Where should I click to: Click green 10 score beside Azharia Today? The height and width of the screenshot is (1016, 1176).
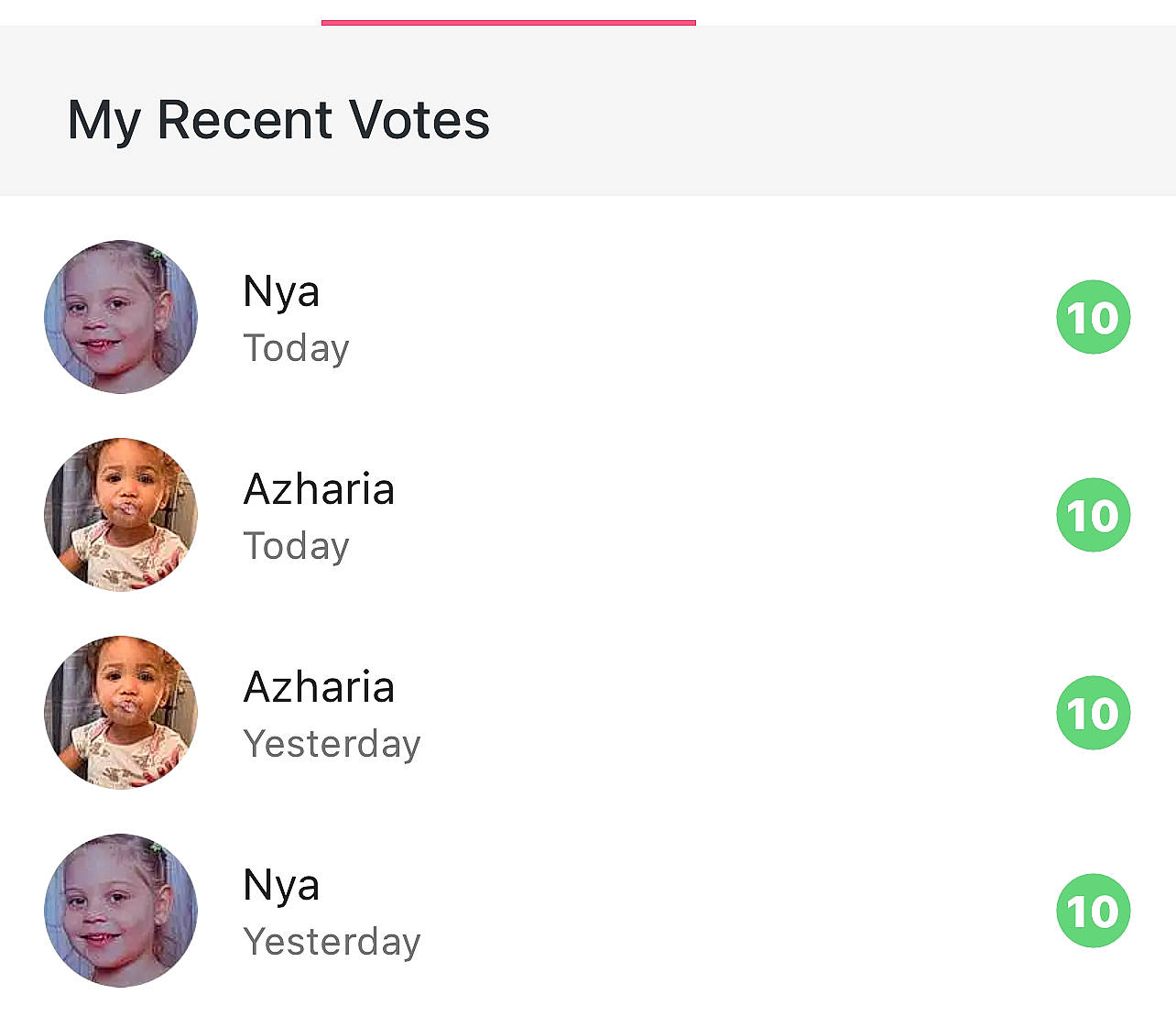pyautogui.click(x=1093, y=515)
